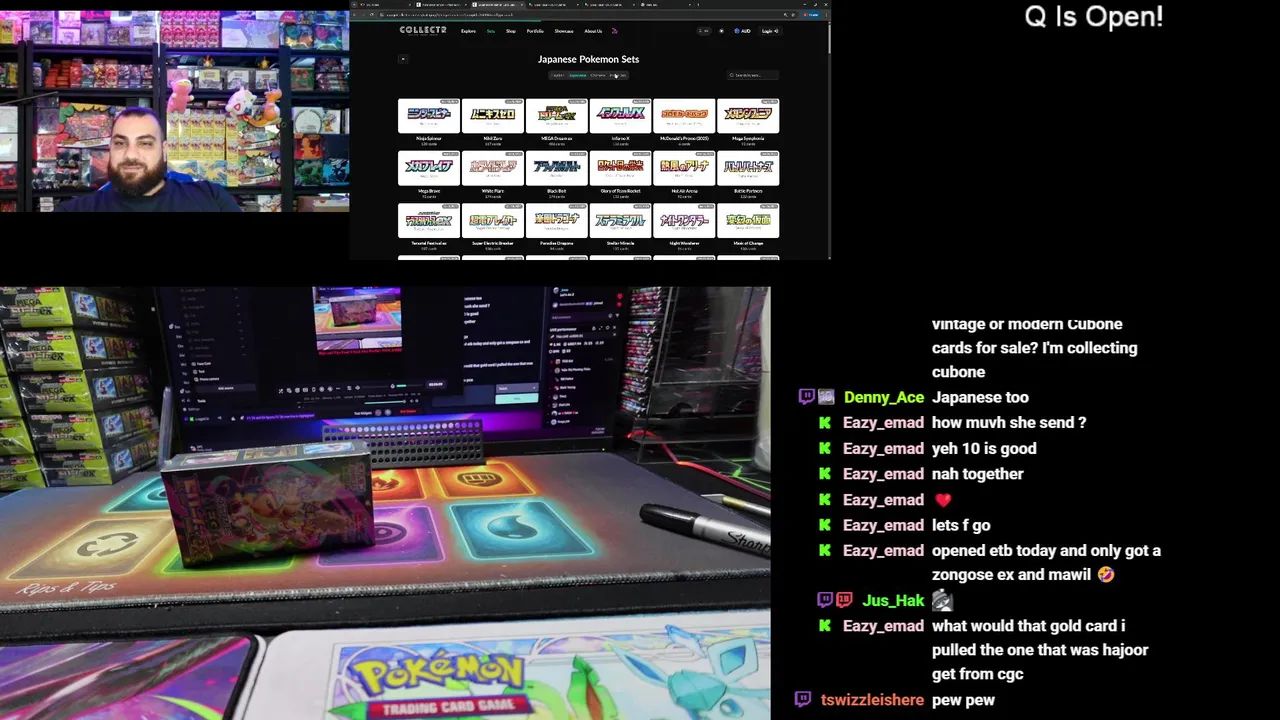The width and height of the screenshot is (1280, 720).
Task: Click the browser reload button
Action: point(372,15)
